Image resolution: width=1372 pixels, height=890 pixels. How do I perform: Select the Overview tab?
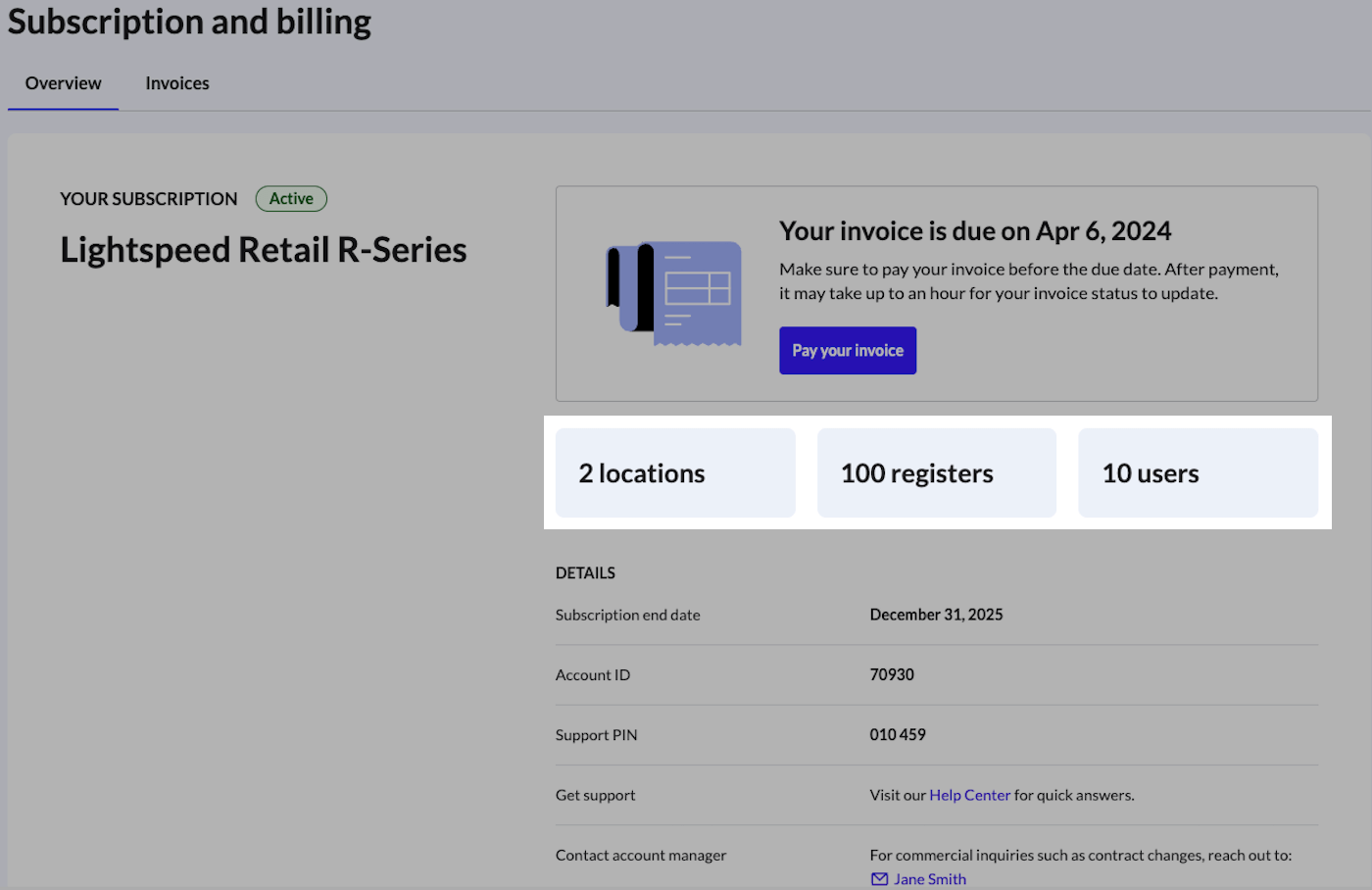tap(64, 83)
